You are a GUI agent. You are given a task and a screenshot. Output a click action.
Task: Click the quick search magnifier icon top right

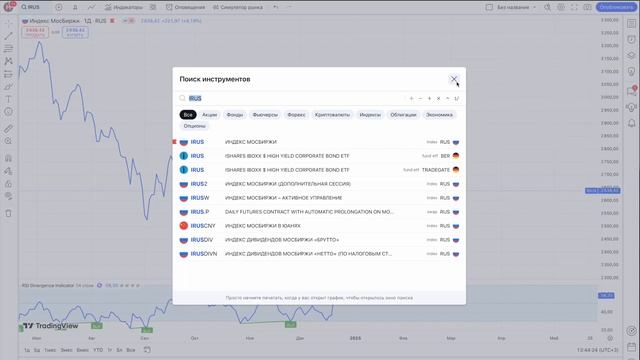(x=547, y=7)
